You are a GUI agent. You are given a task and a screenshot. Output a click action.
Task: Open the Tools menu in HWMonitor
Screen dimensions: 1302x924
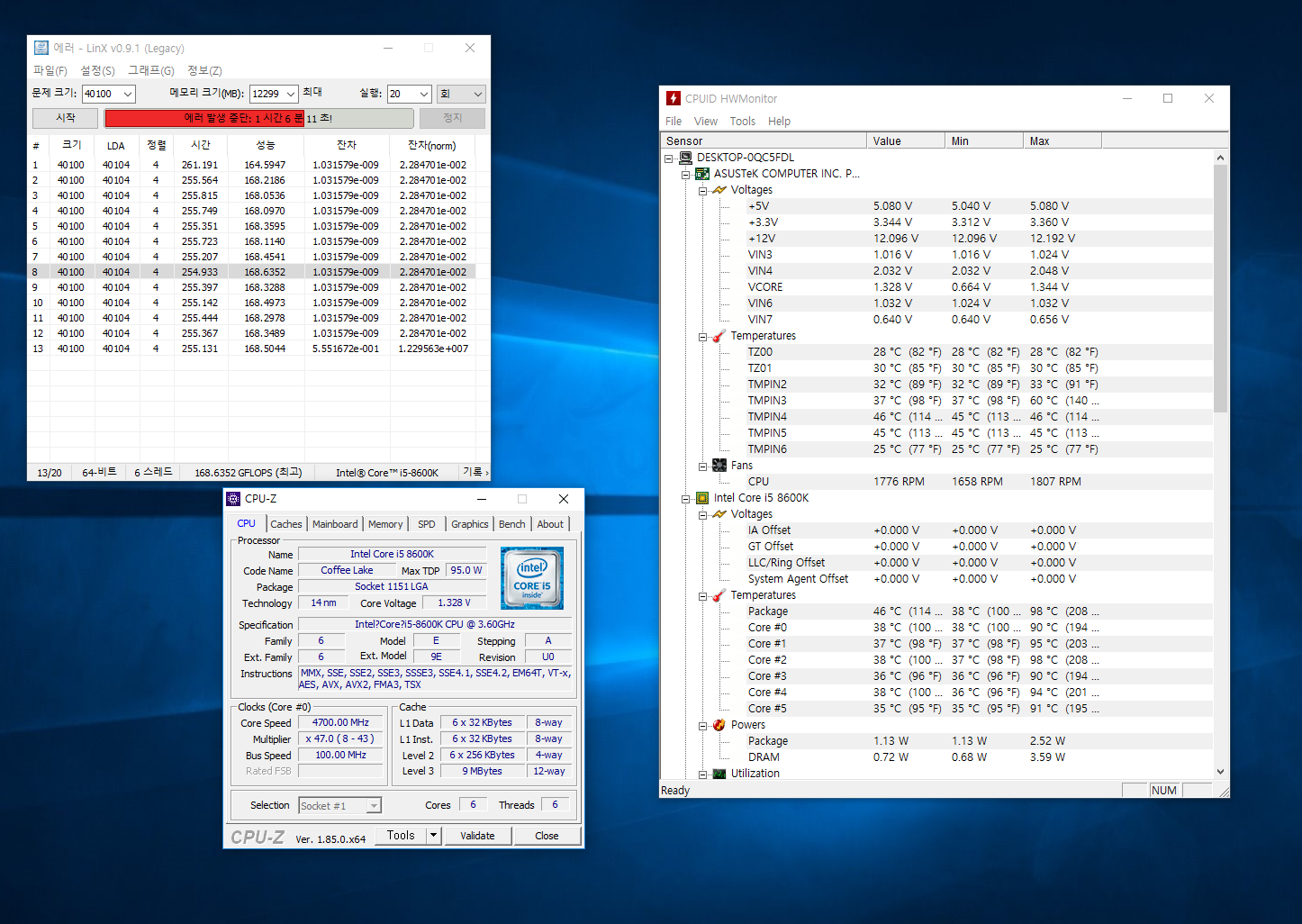click(742, 122)
